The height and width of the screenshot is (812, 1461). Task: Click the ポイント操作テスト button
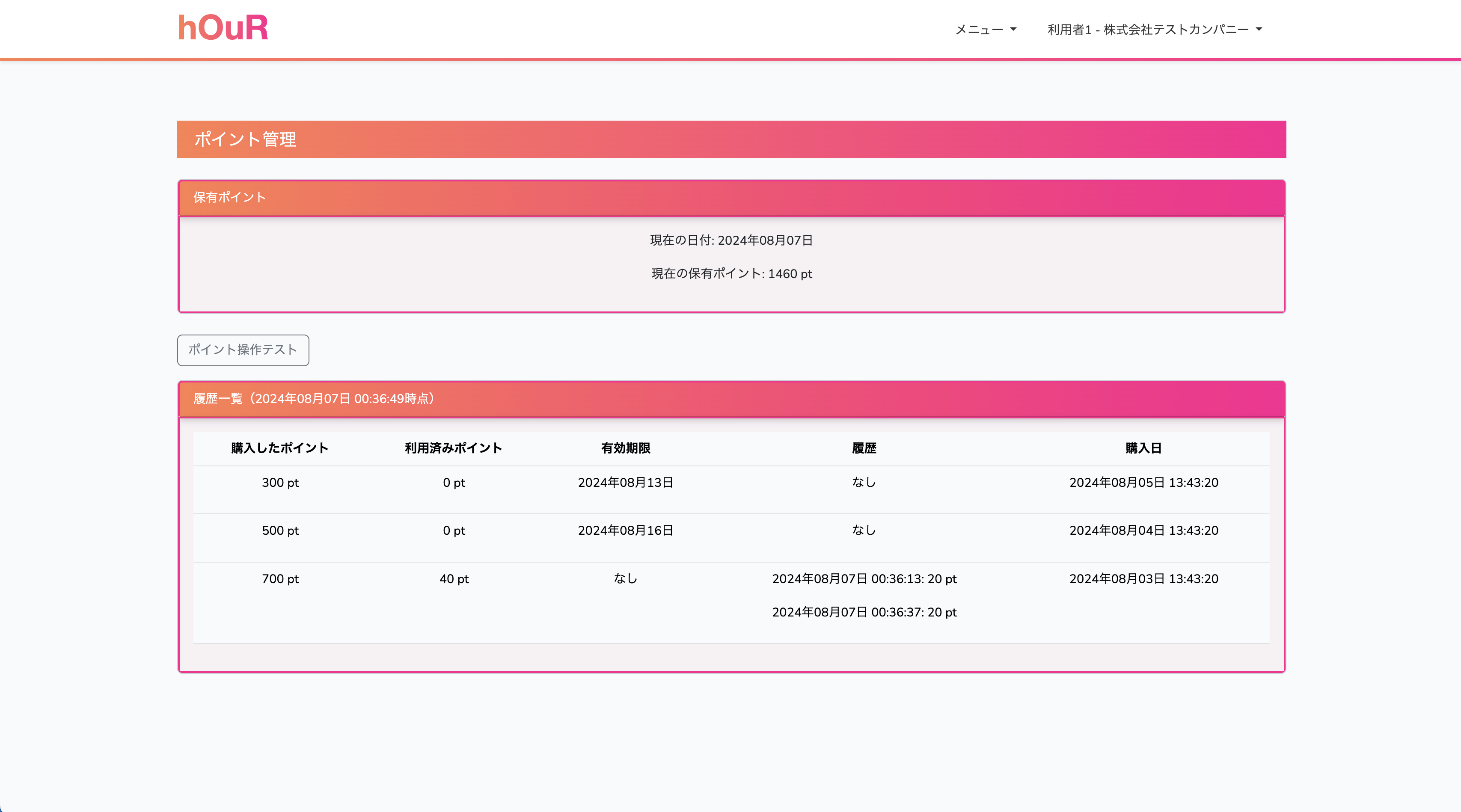243,350
